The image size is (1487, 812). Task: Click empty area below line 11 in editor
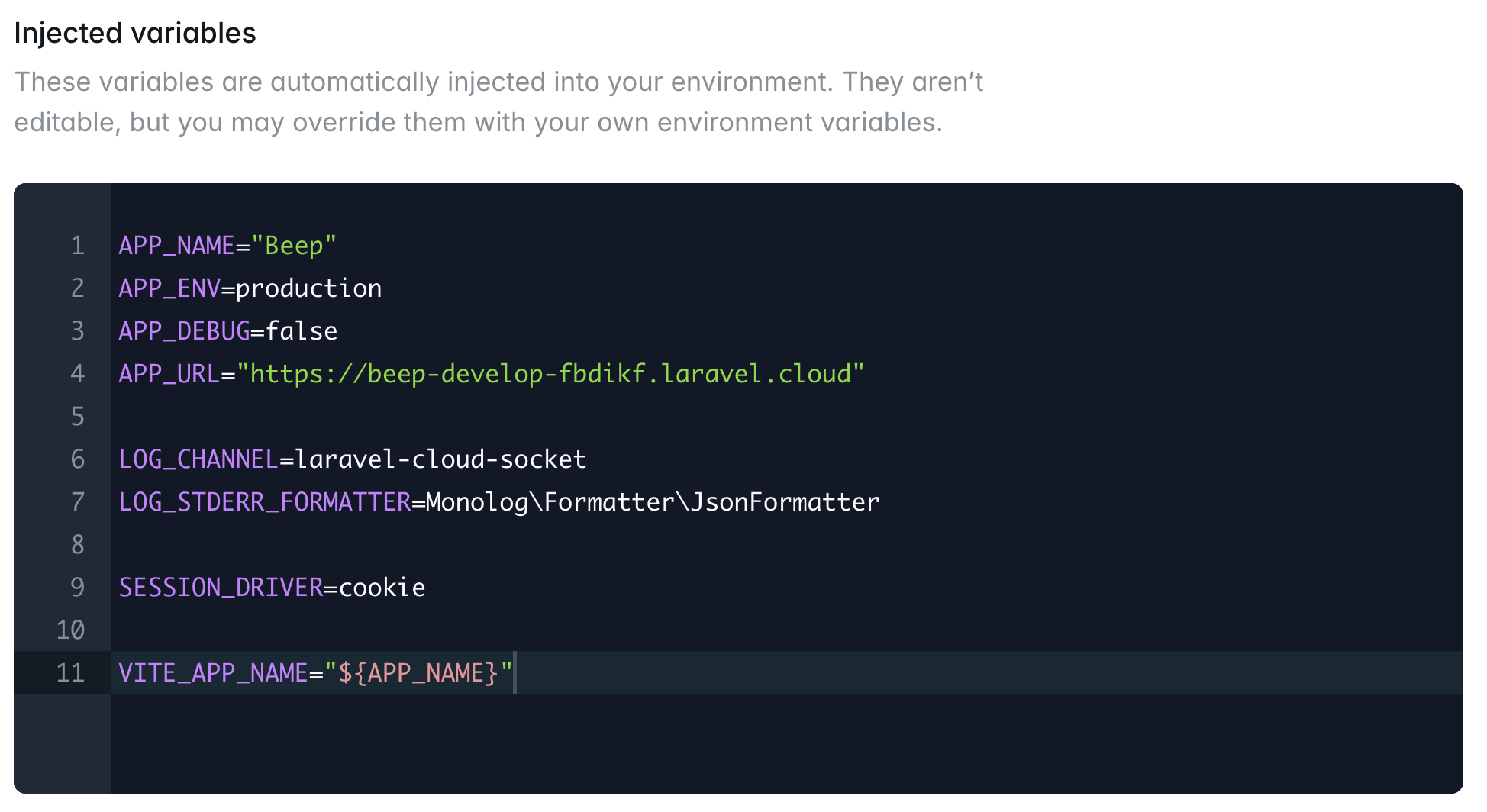[x=786, y=743]
